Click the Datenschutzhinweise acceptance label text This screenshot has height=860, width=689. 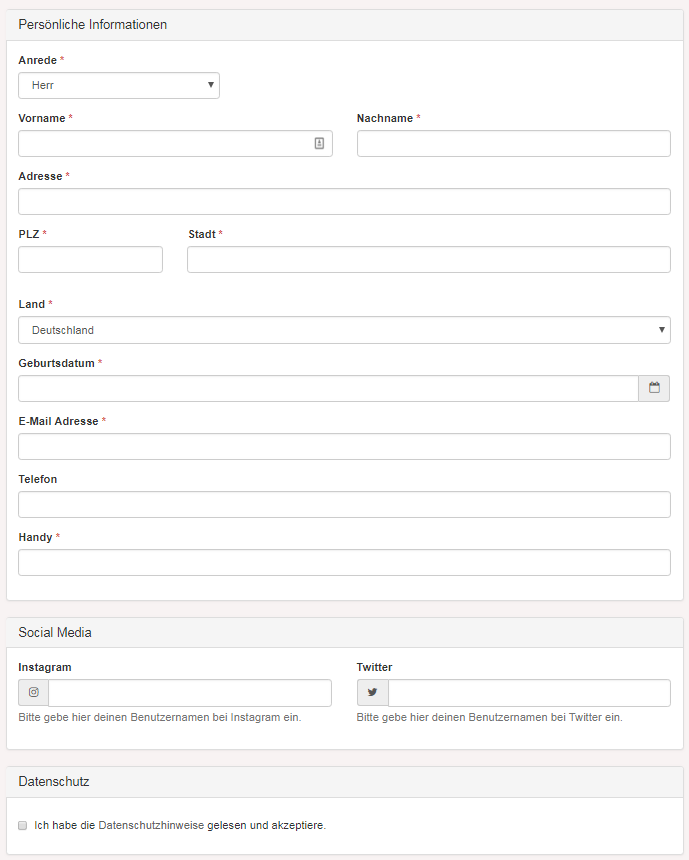pos(180,825)
